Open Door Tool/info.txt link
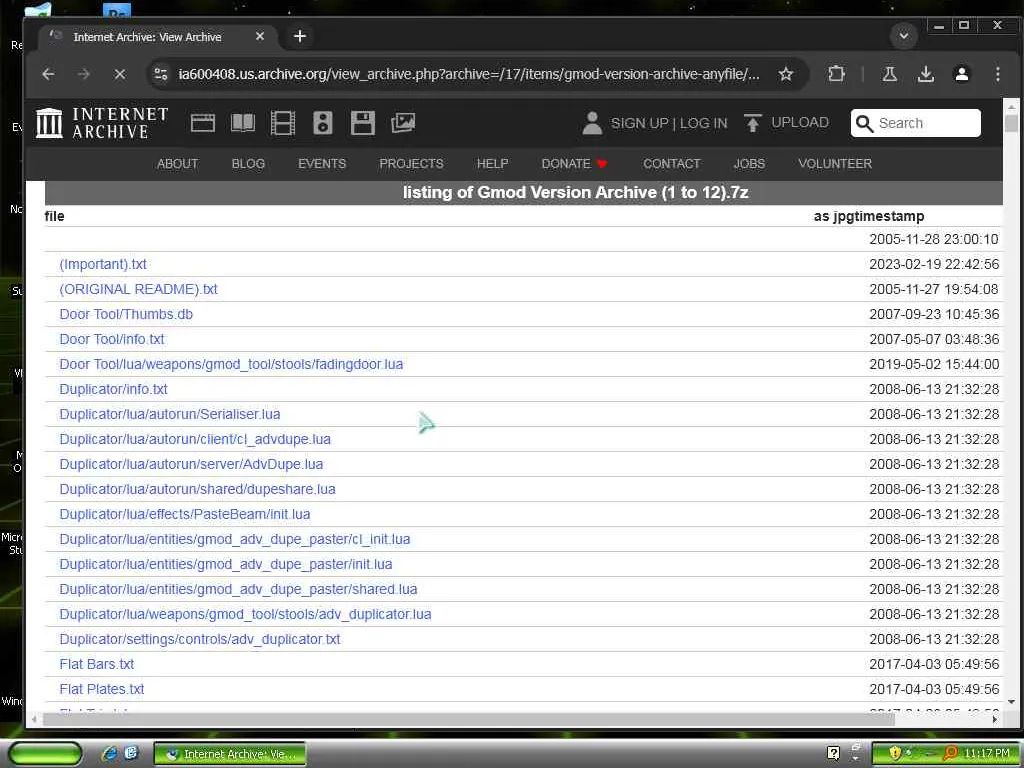Screen dimensions: 1024x768 click(x=112, y=340)
